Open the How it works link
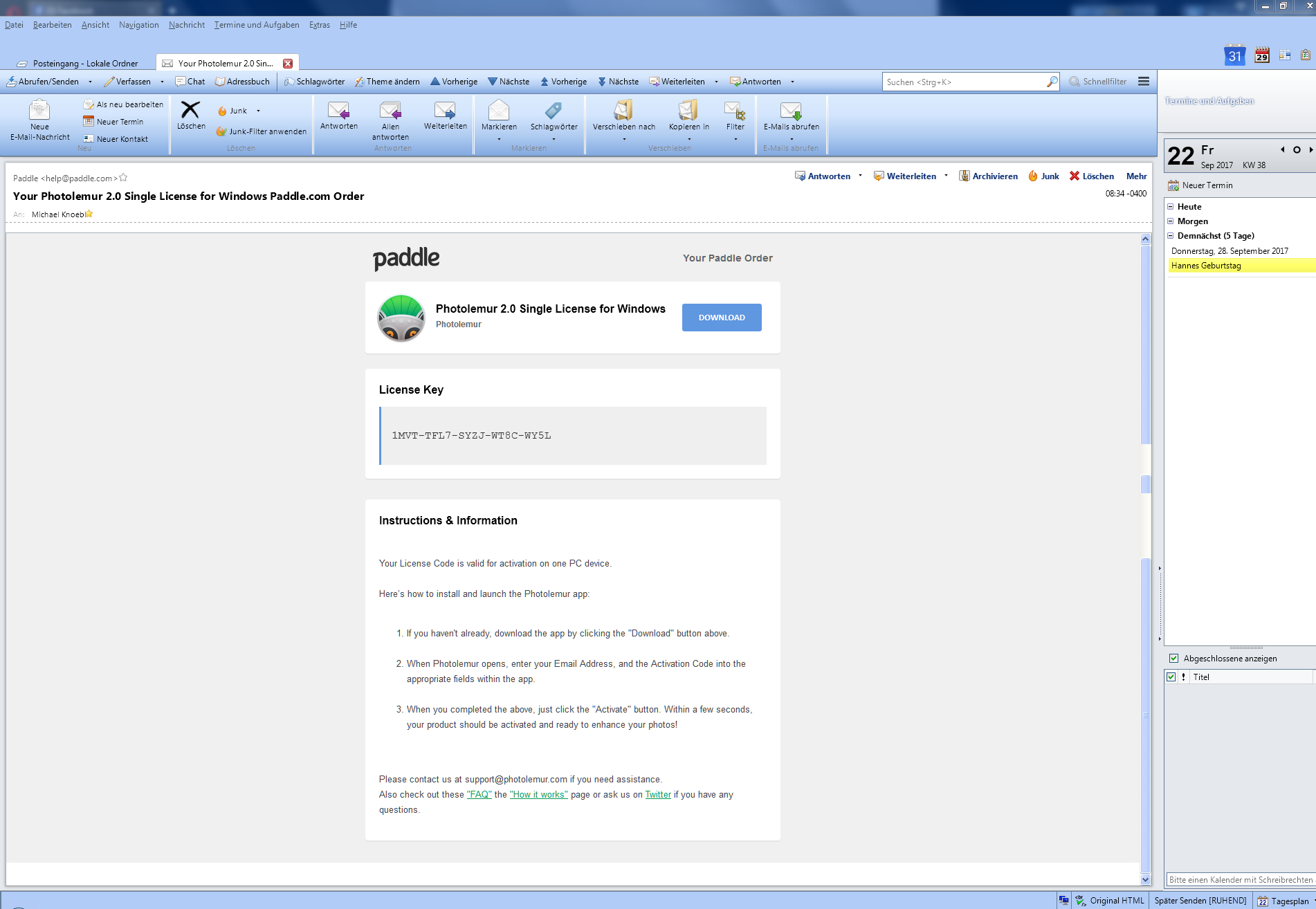The image size is (1316, 909). pyautogui.click(x=538, y=795)
